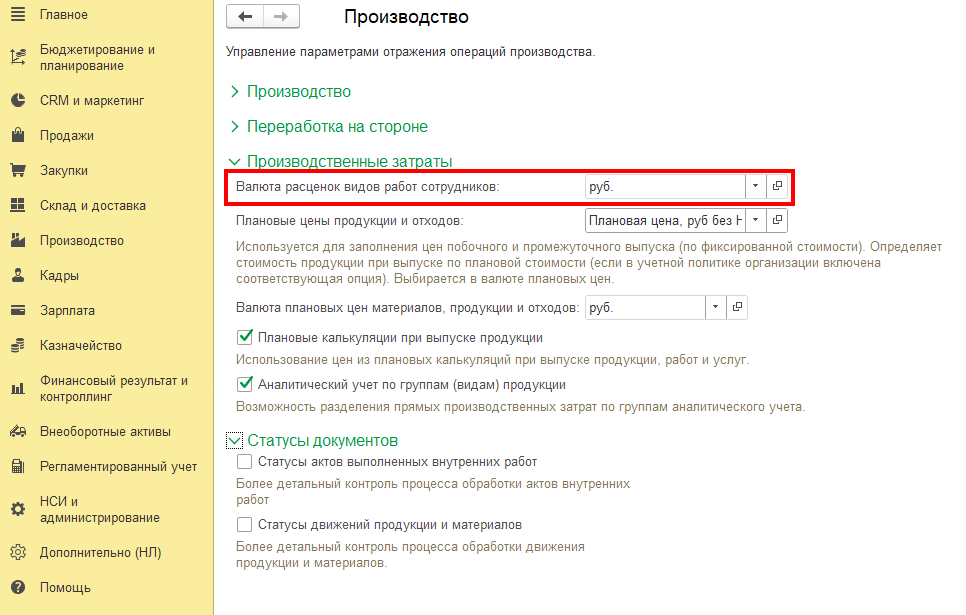The image size is (966, 615).
Task: Go forward with the right arrow button
Action: point(281,17)
